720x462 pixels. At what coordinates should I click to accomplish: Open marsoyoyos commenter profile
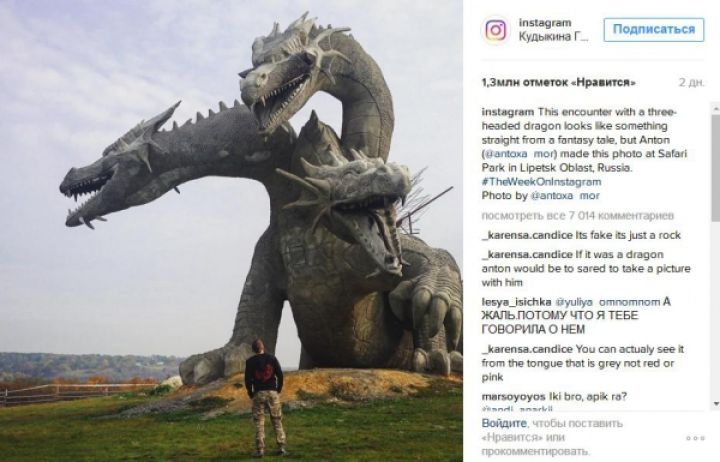click(513, 396)
